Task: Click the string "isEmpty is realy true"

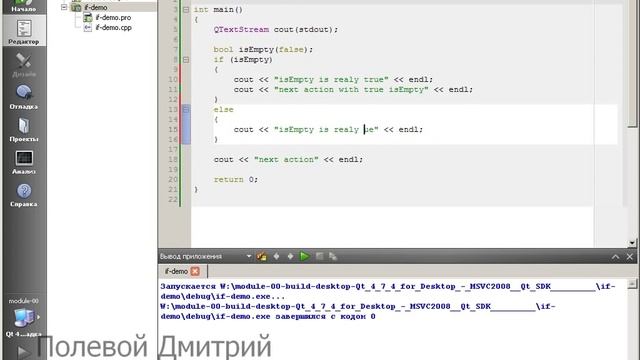Action: click(331, 80)
